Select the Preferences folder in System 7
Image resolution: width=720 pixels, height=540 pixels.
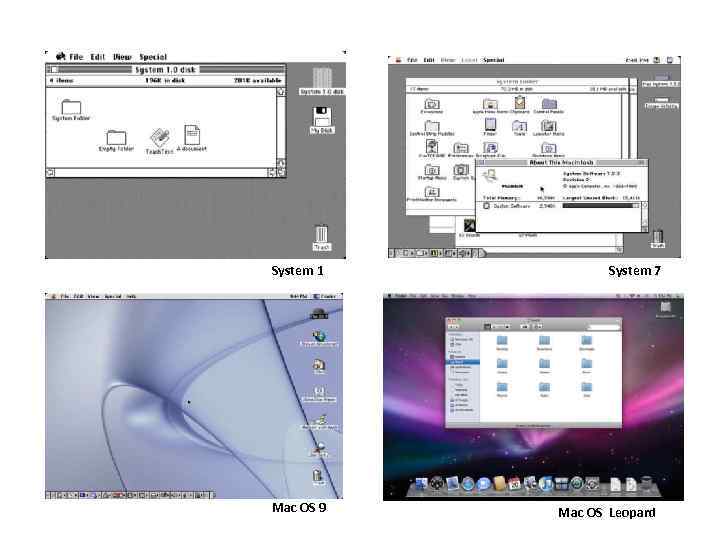[x=461, y=148]
